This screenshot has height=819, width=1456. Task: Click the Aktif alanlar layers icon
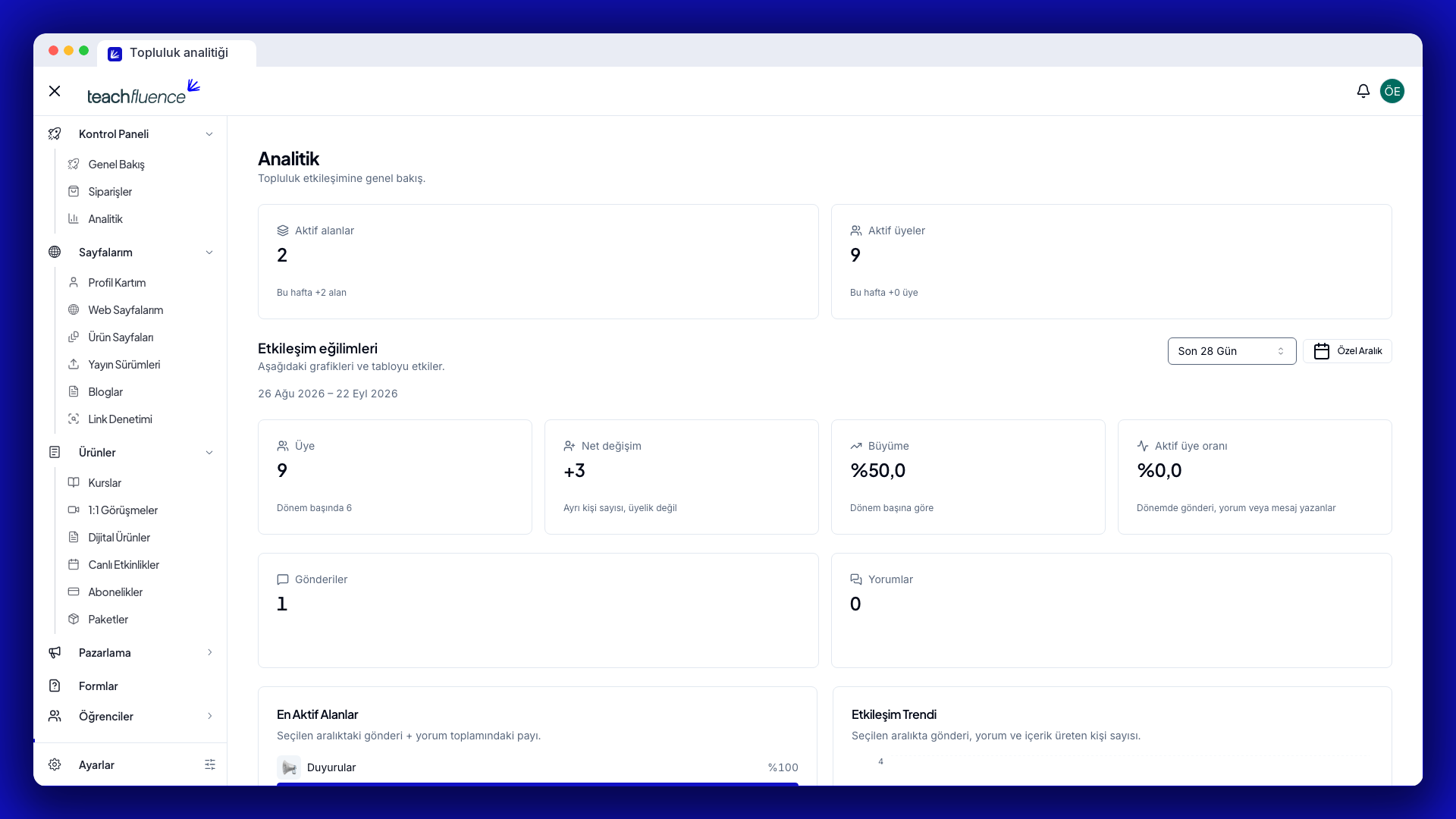point(283,231)
